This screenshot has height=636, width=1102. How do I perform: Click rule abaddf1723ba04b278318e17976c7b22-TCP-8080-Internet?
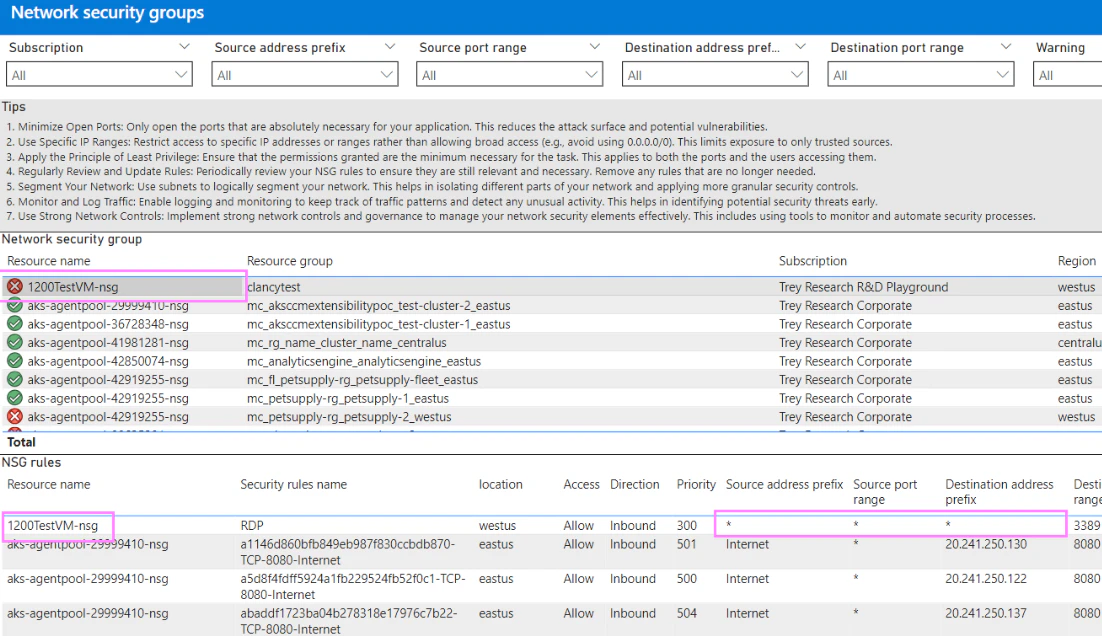click(349, 621)
